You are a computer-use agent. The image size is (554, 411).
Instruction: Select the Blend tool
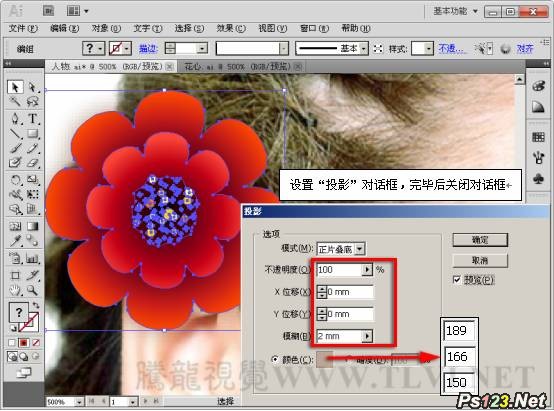tap(32, 241)
